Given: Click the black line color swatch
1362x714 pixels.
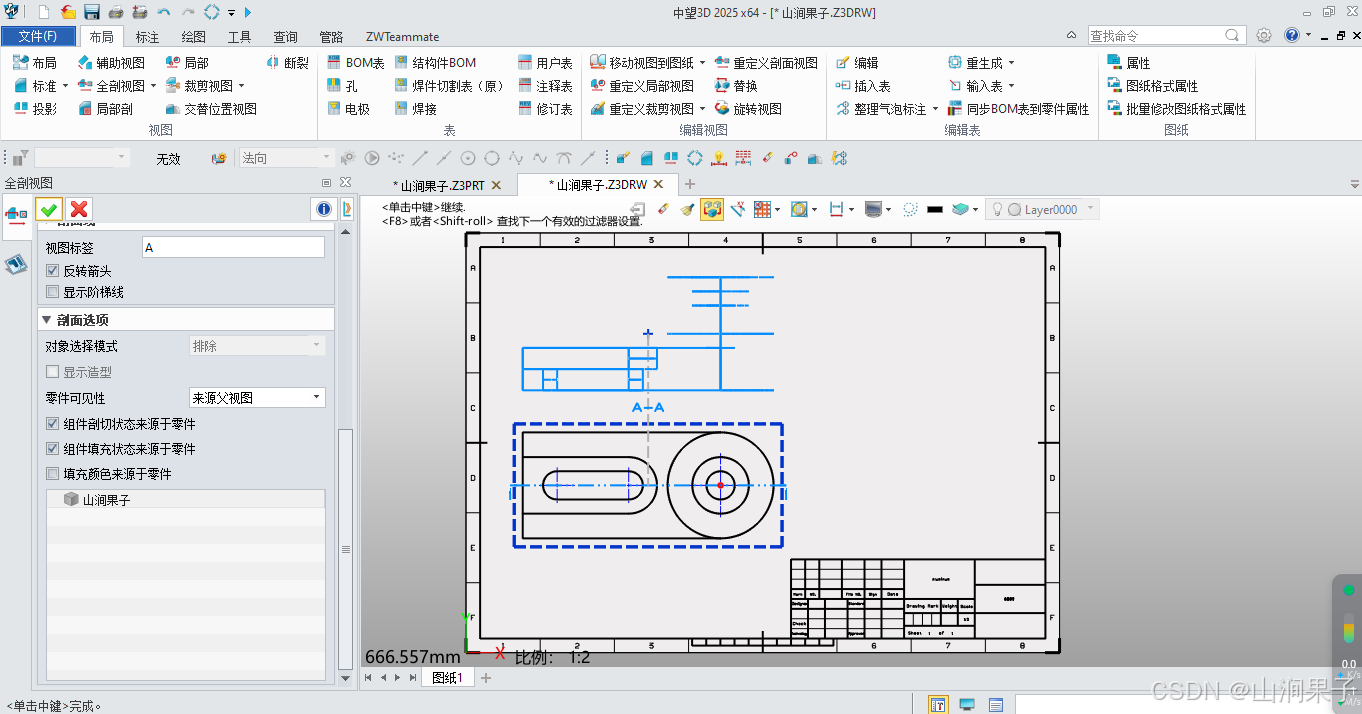Looking at the screenshot, I should tap(935, 209).
